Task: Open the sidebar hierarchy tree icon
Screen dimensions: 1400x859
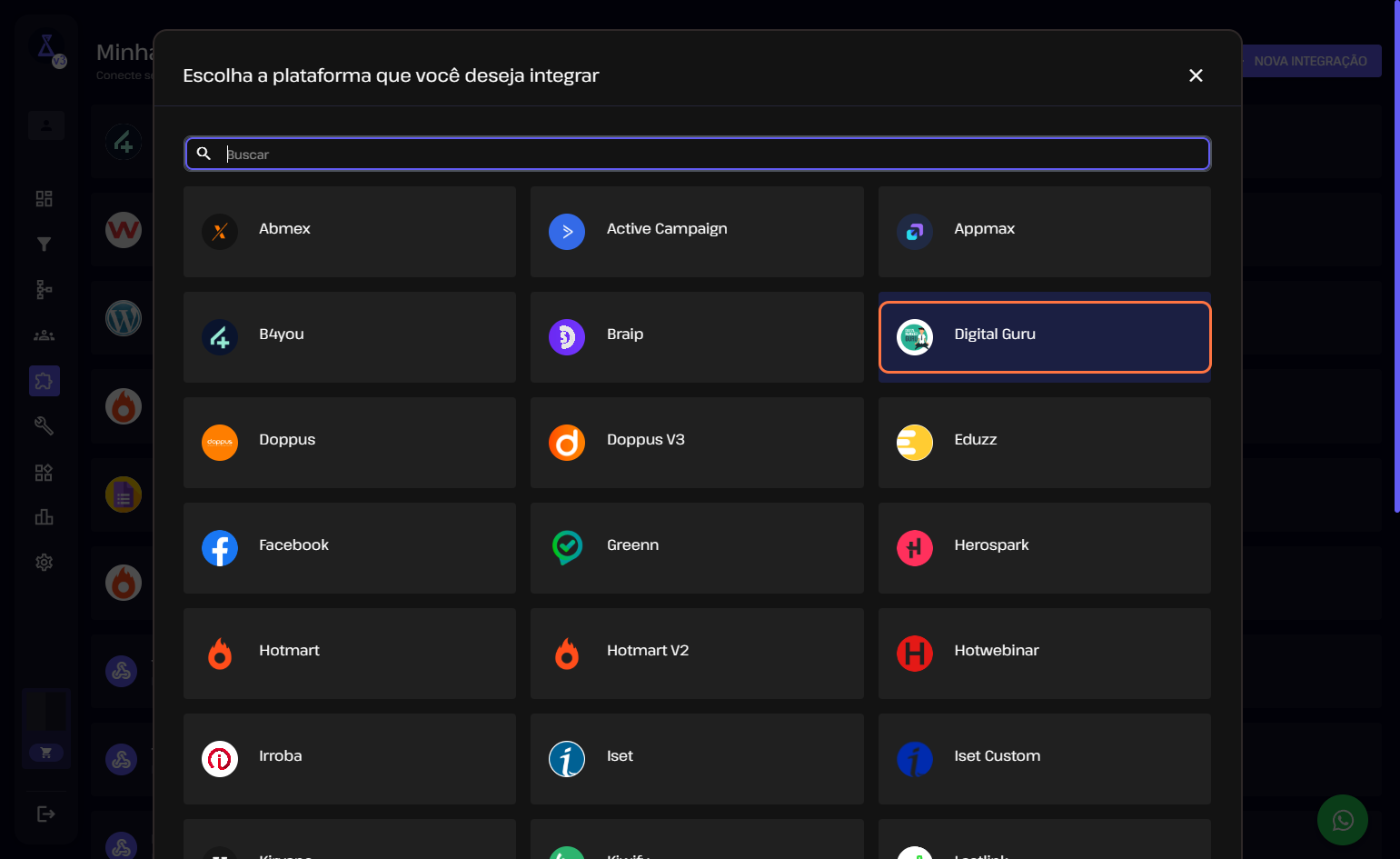Action: click(44, 289)
